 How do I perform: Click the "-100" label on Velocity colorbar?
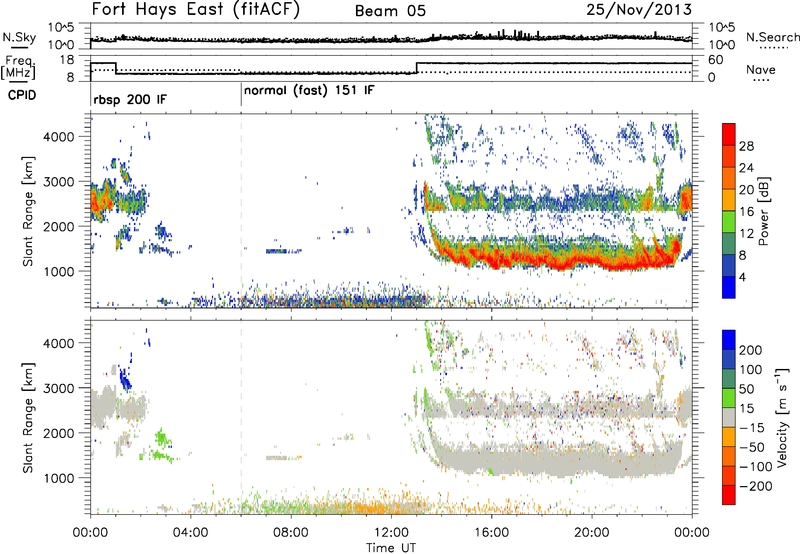(756, 467)
